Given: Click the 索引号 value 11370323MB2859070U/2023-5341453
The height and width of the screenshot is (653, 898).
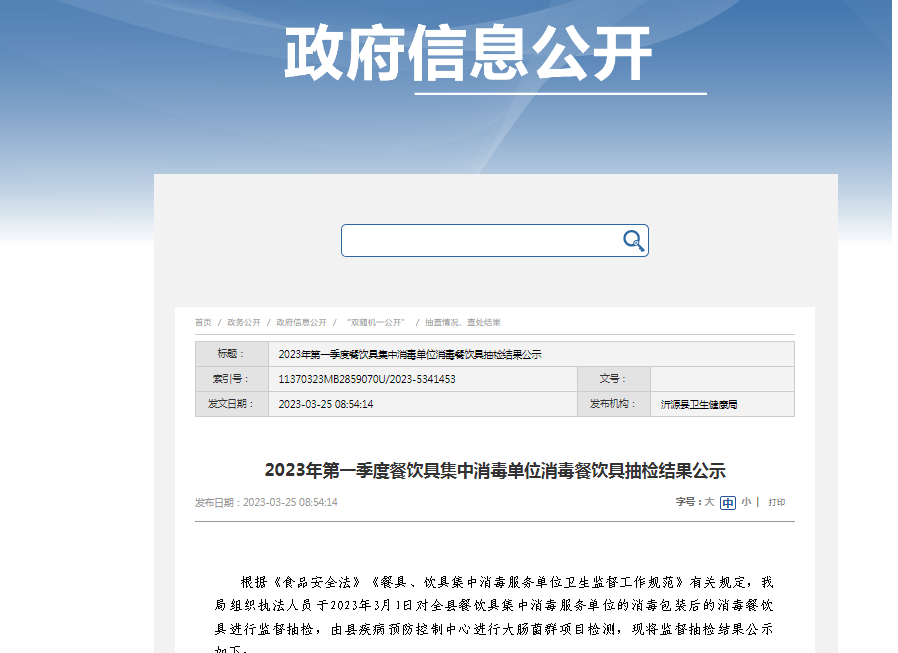Looking at the screenshot, I should point(367,379).
